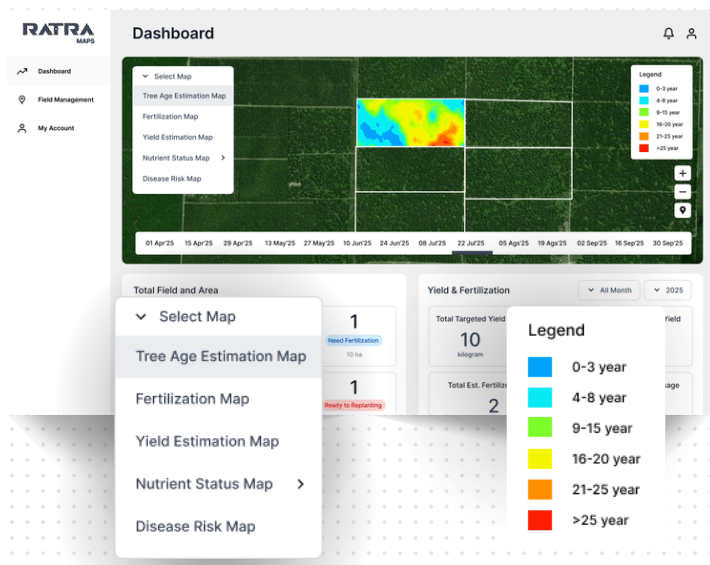Click the Field Management pin icon
This screenshot has height=565, width=710.
22,100
